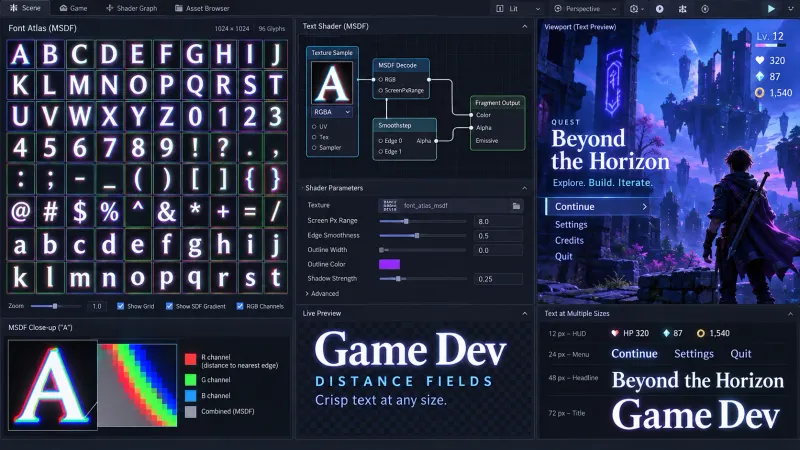Click the A texture preview on Texture Sample node
Viewport: 800px width, 450px height.
(332, 83)
